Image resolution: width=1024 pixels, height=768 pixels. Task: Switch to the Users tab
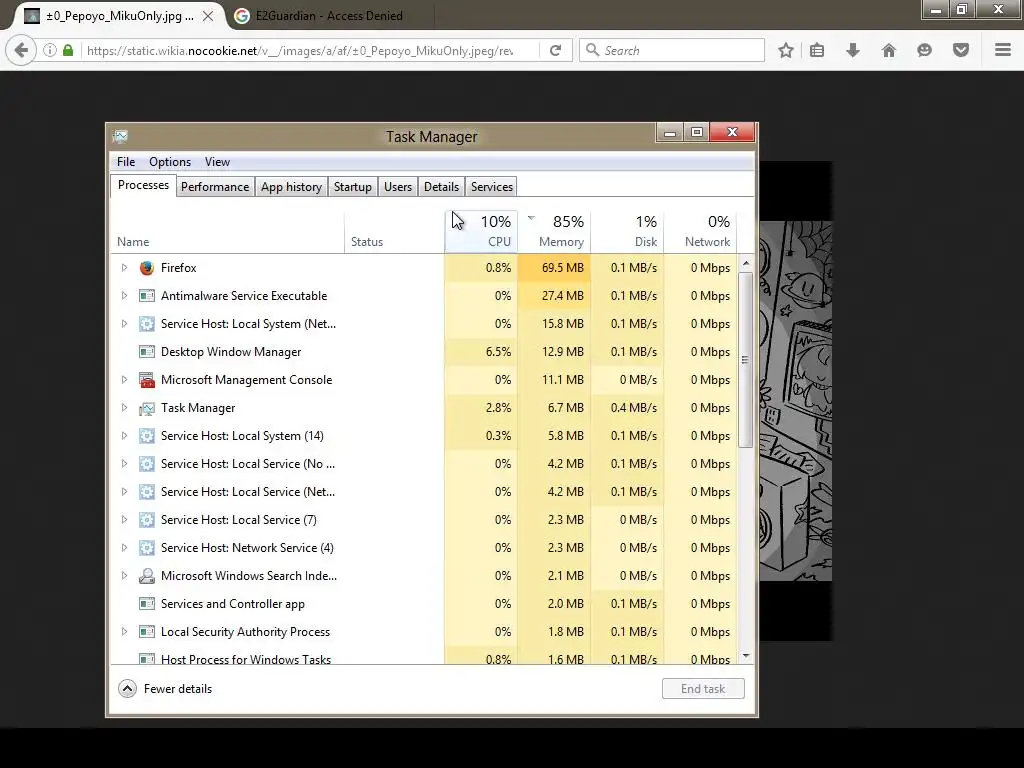pyautogui.click(x=398, y=187)
